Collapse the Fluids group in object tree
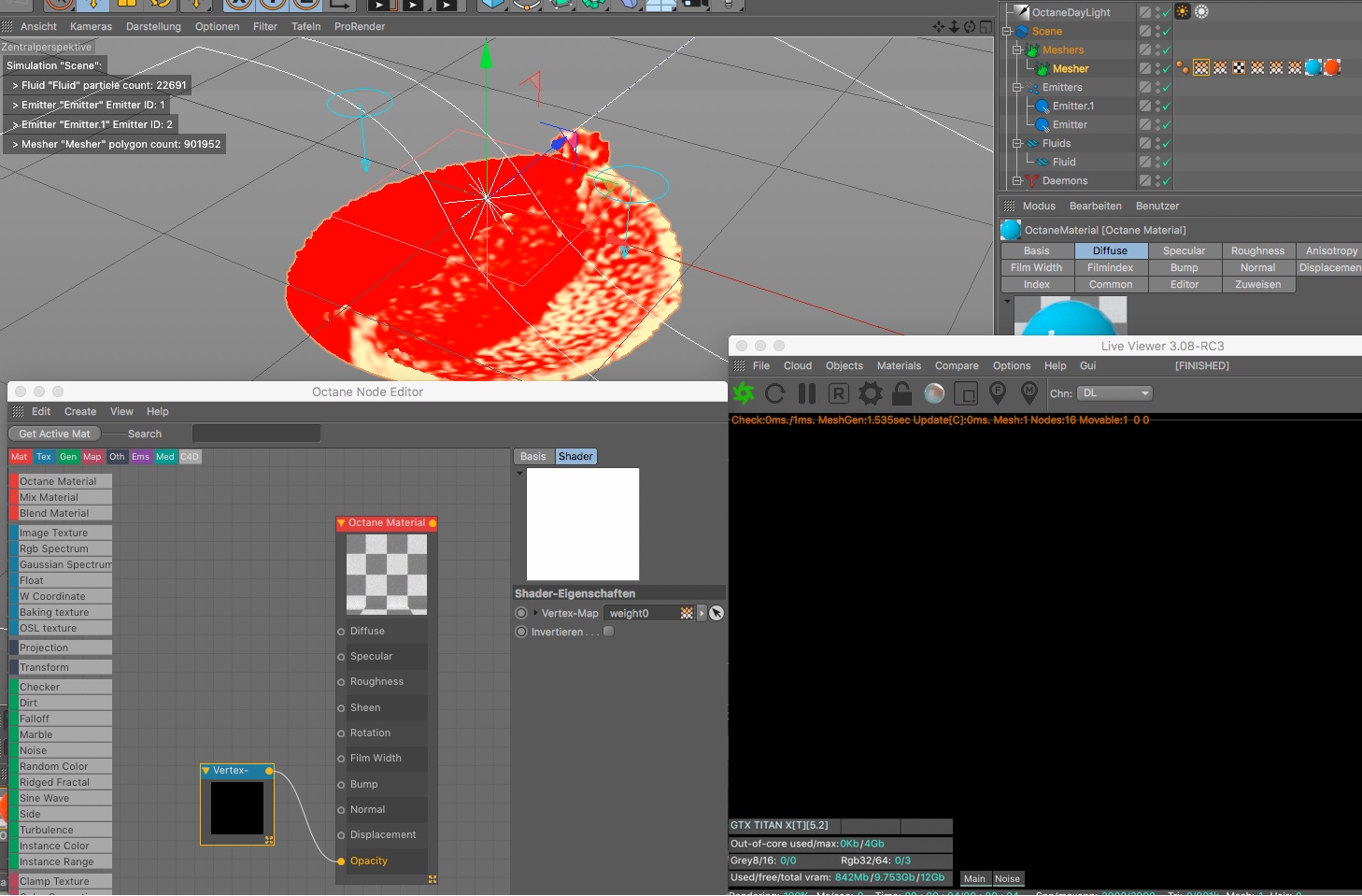Image resolution: width=1362 pixels, height=896 pixels. click(1017, 144)
